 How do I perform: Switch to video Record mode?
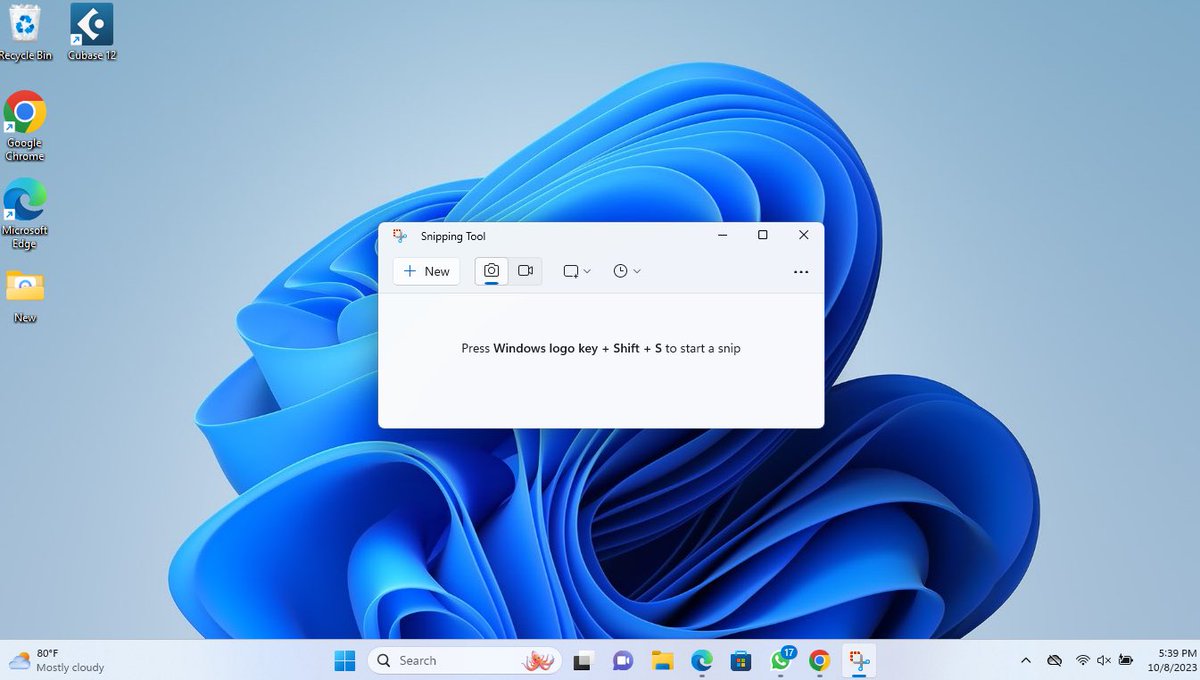click(x=525, y=271)
